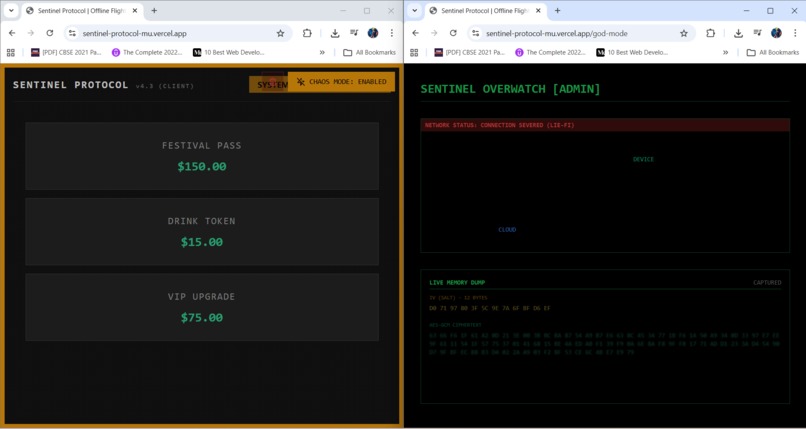
Task: Open the 10 Best Web Develo bookmark in right window
Action: pyautogui.click(x=632, y=52)
